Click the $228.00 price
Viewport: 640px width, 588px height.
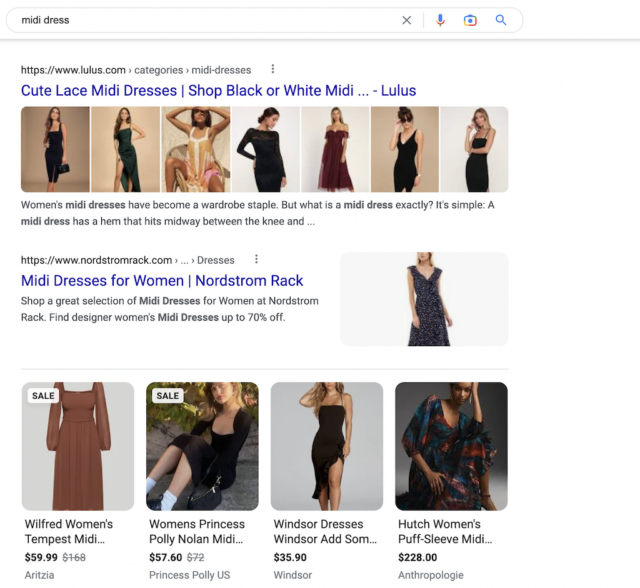click(x=418, y=557)
